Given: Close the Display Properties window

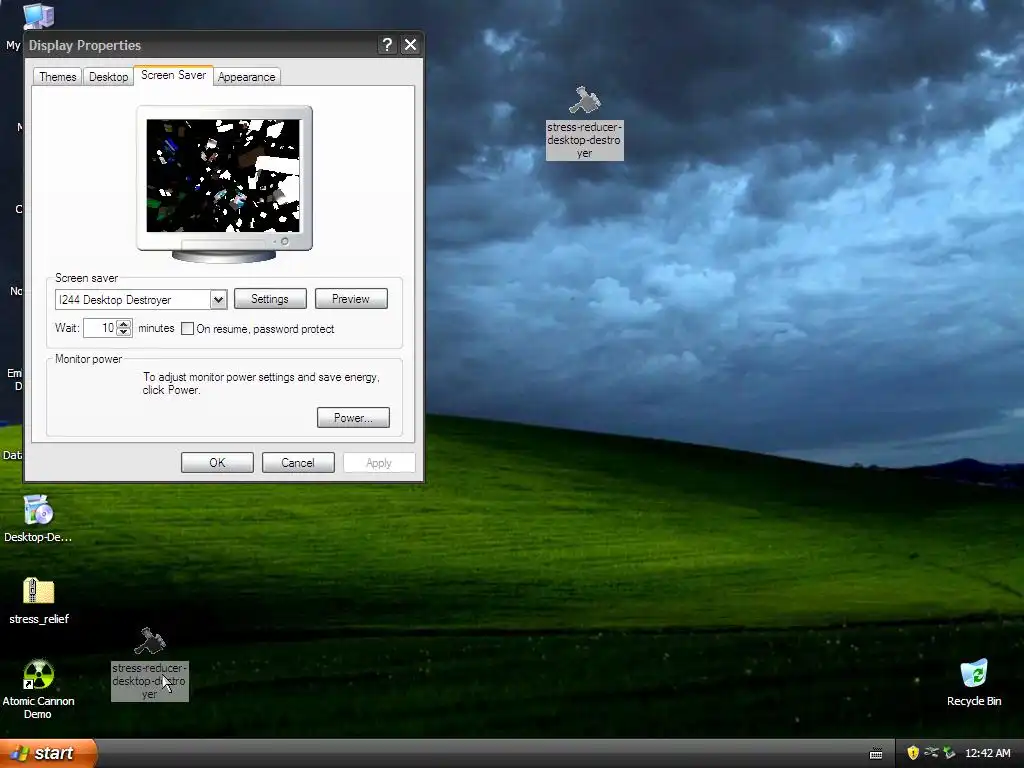Looking at the screenshot, I should (x=410, y=44).
